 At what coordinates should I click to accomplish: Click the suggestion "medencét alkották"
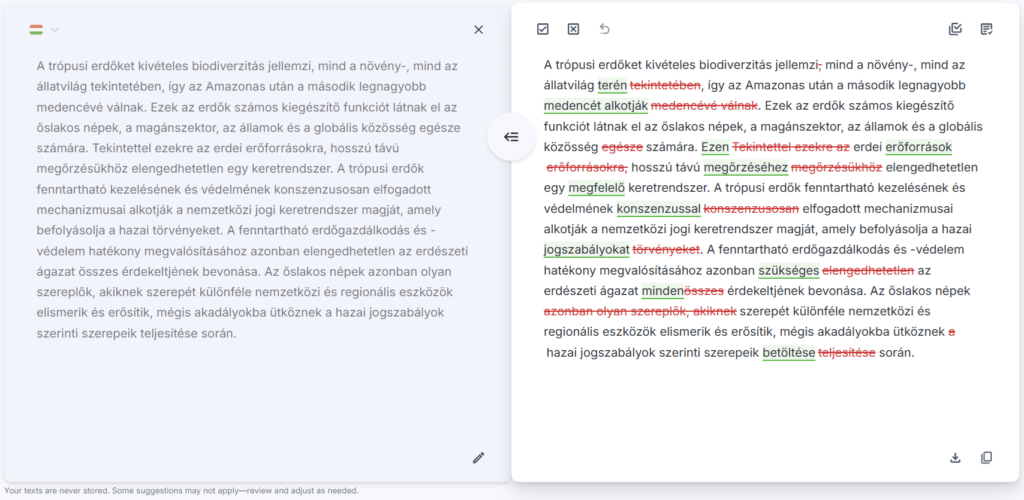tap(595, 106)
